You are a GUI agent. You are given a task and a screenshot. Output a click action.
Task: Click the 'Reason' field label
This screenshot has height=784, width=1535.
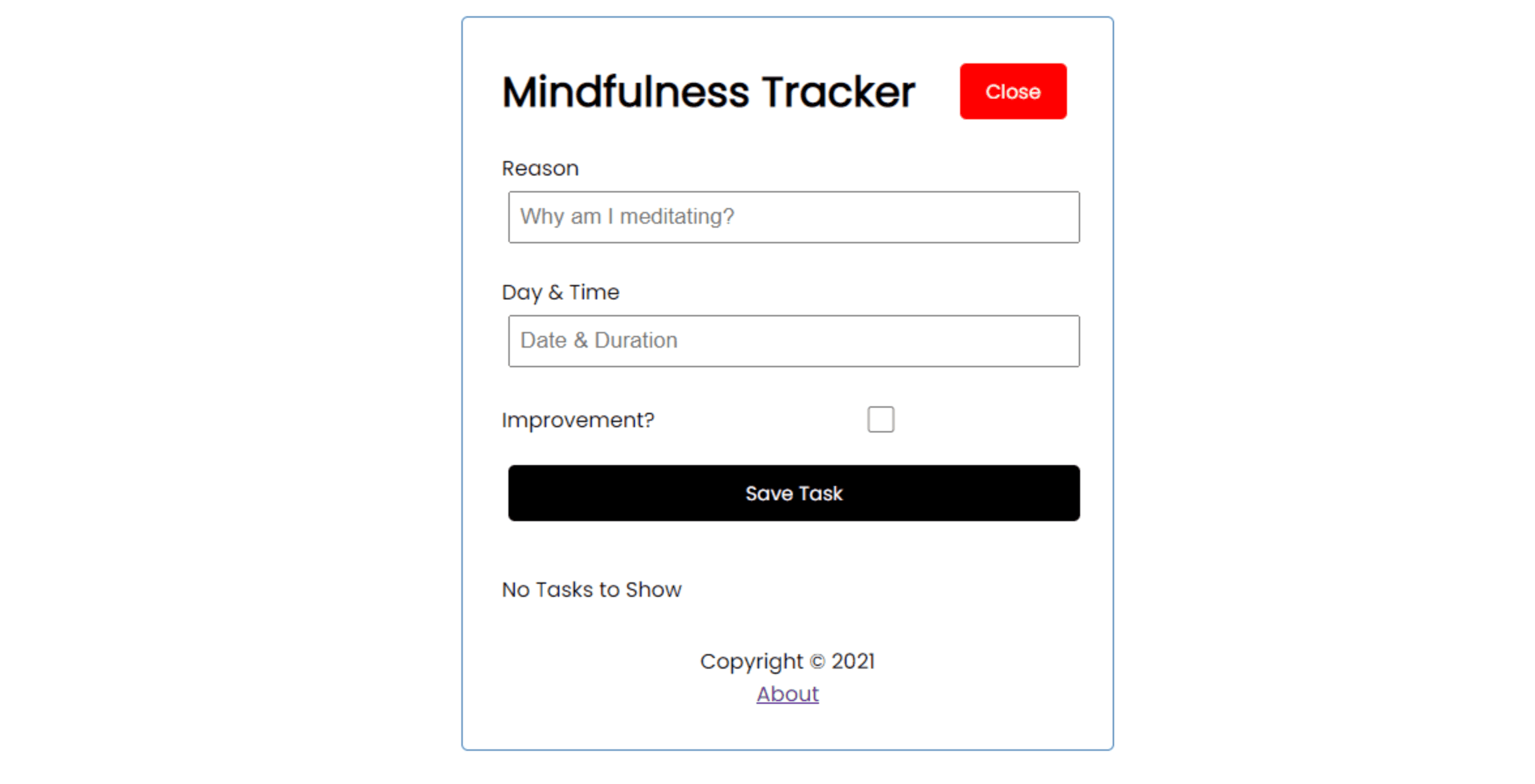point(540,168)
